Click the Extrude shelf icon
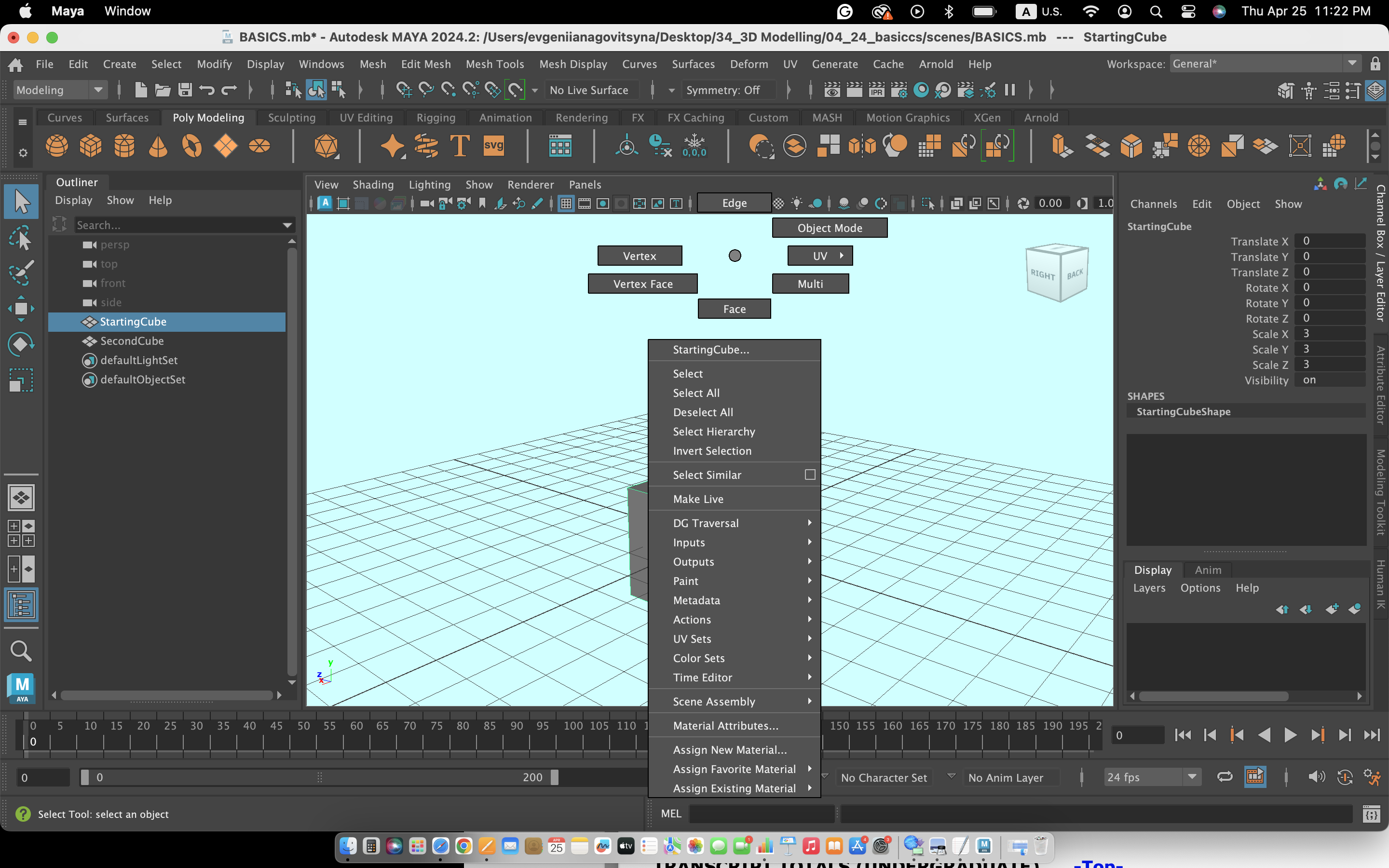The width and height of the screenshot is (1389, 868). click(x=1062, y=146)
